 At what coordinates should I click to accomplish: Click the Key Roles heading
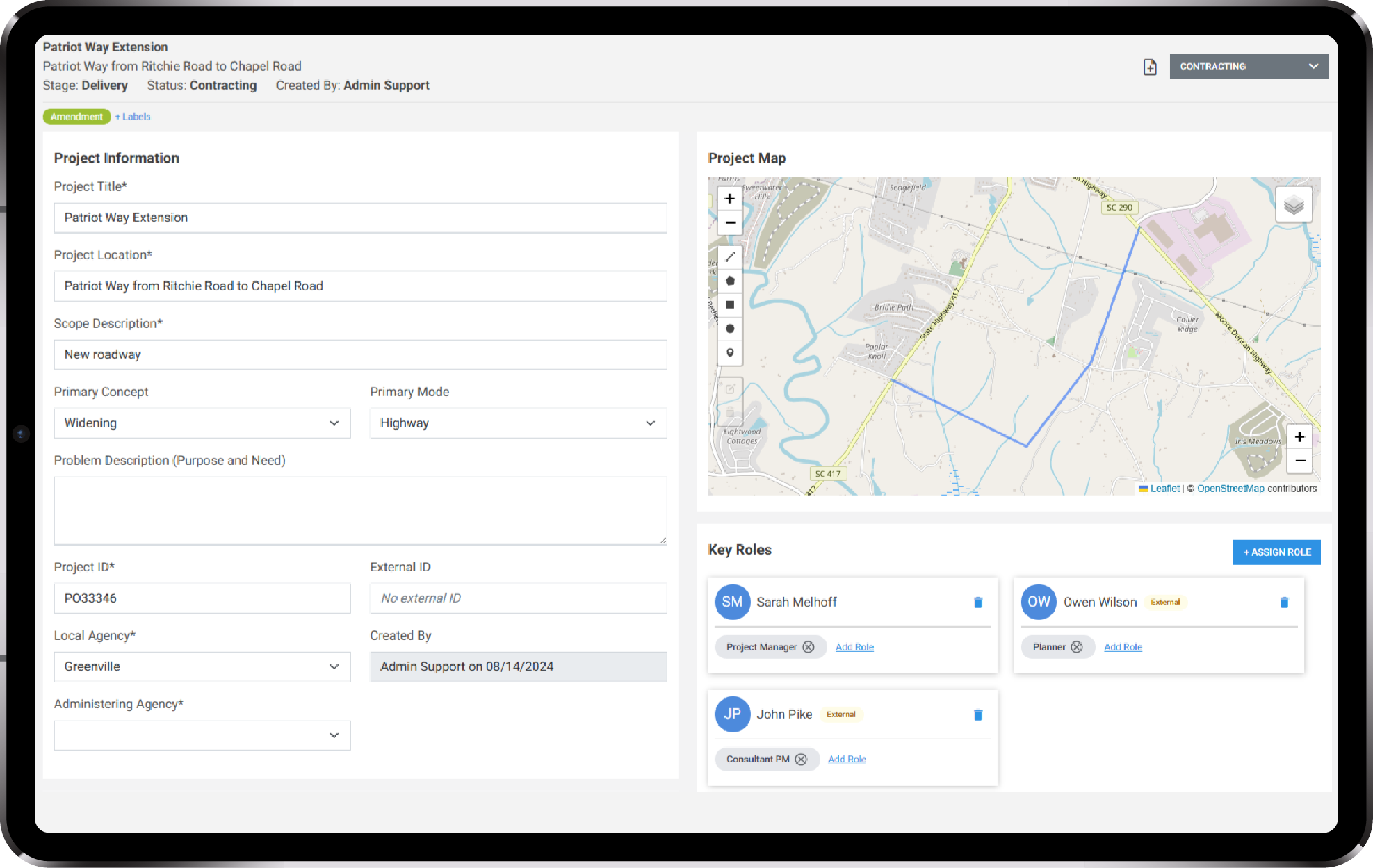coord(740,550)
